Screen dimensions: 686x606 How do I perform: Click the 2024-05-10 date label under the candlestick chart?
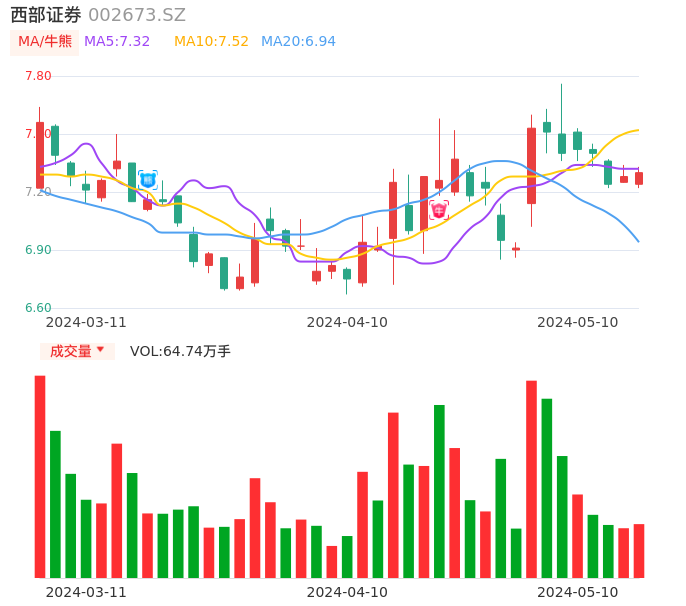point(577,322)
